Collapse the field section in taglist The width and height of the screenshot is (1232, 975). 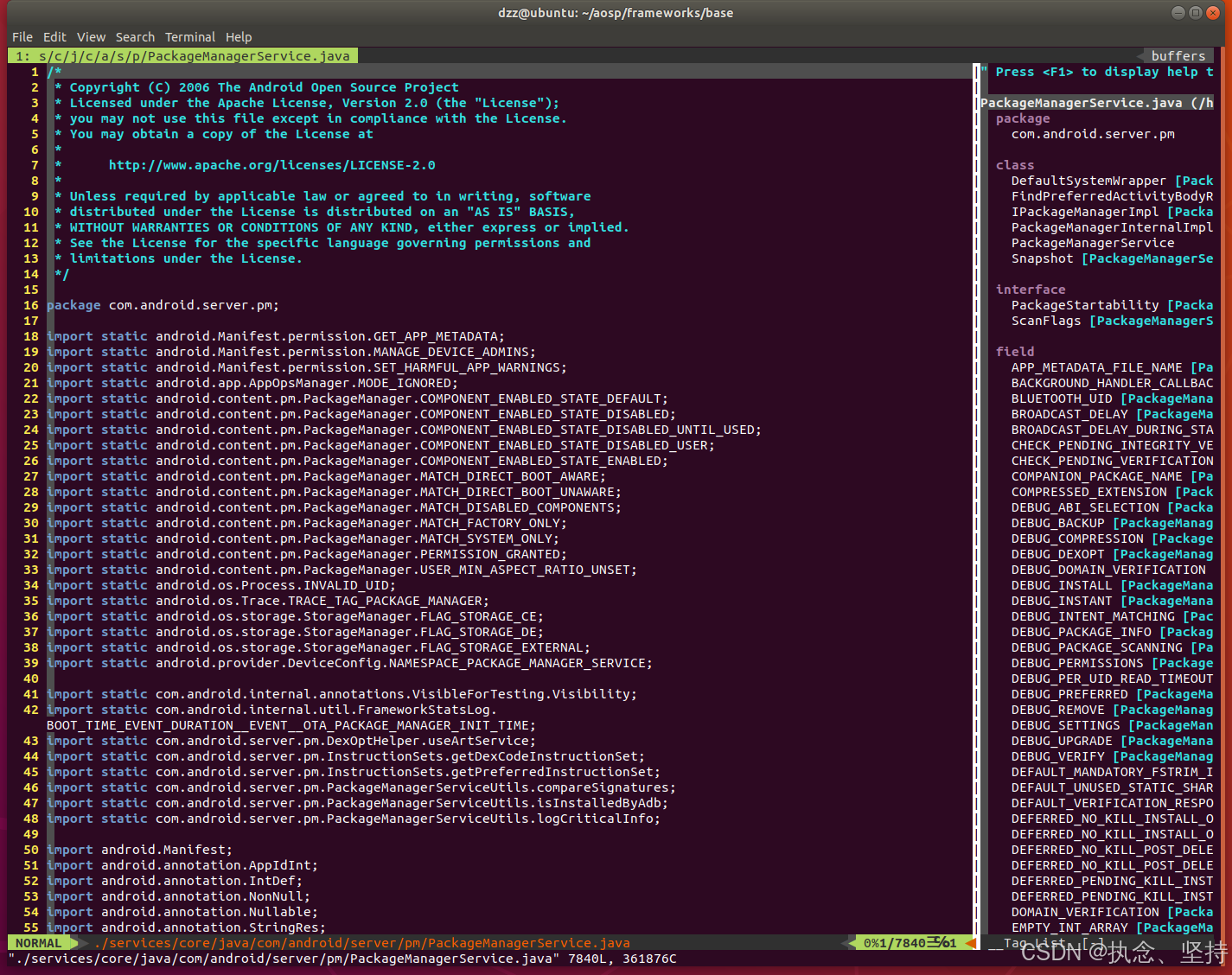[1015, 352]
